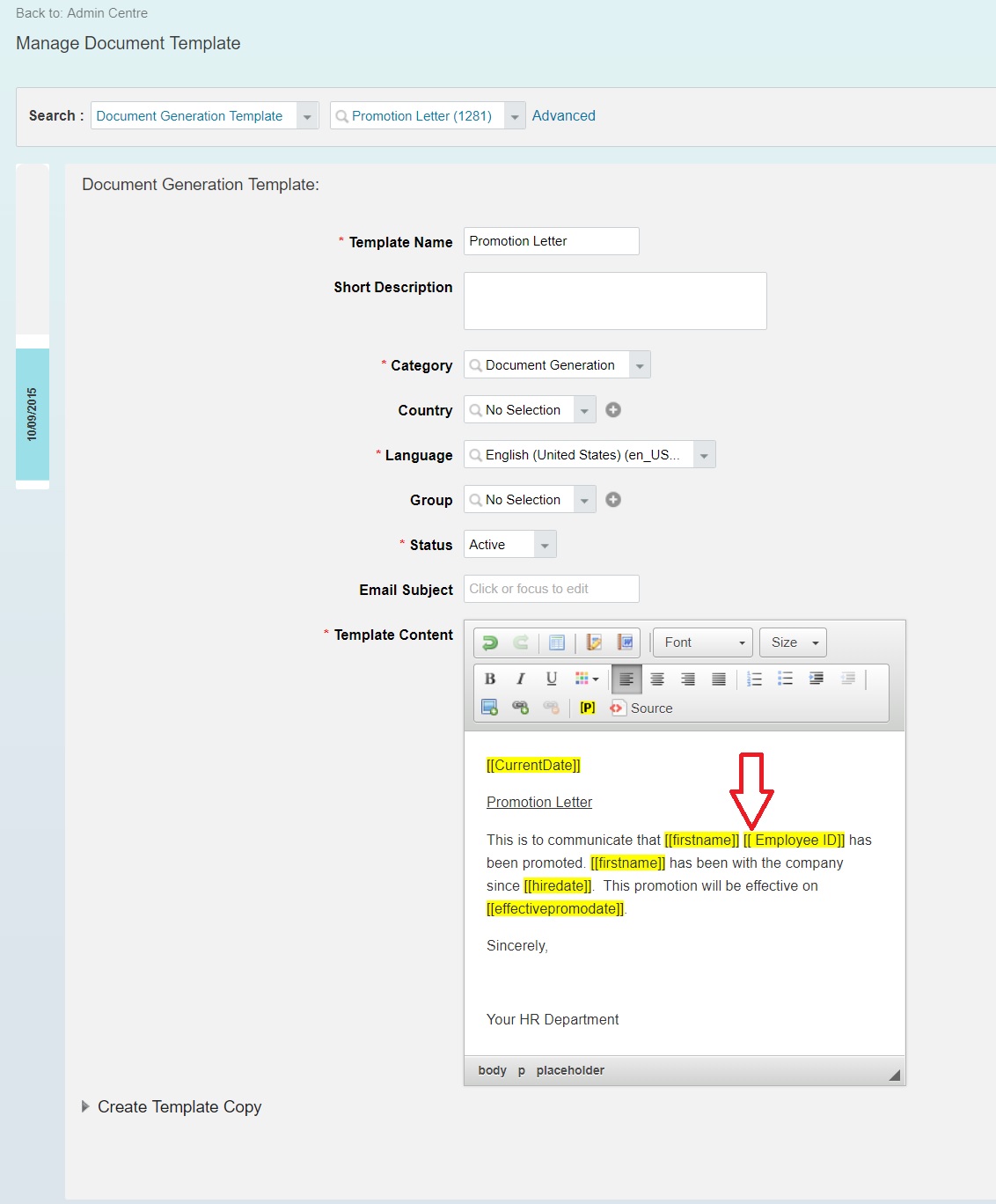Viewport: 996px width, 1204px height.
Task: Switch editor to Source view
Action: 641,708
